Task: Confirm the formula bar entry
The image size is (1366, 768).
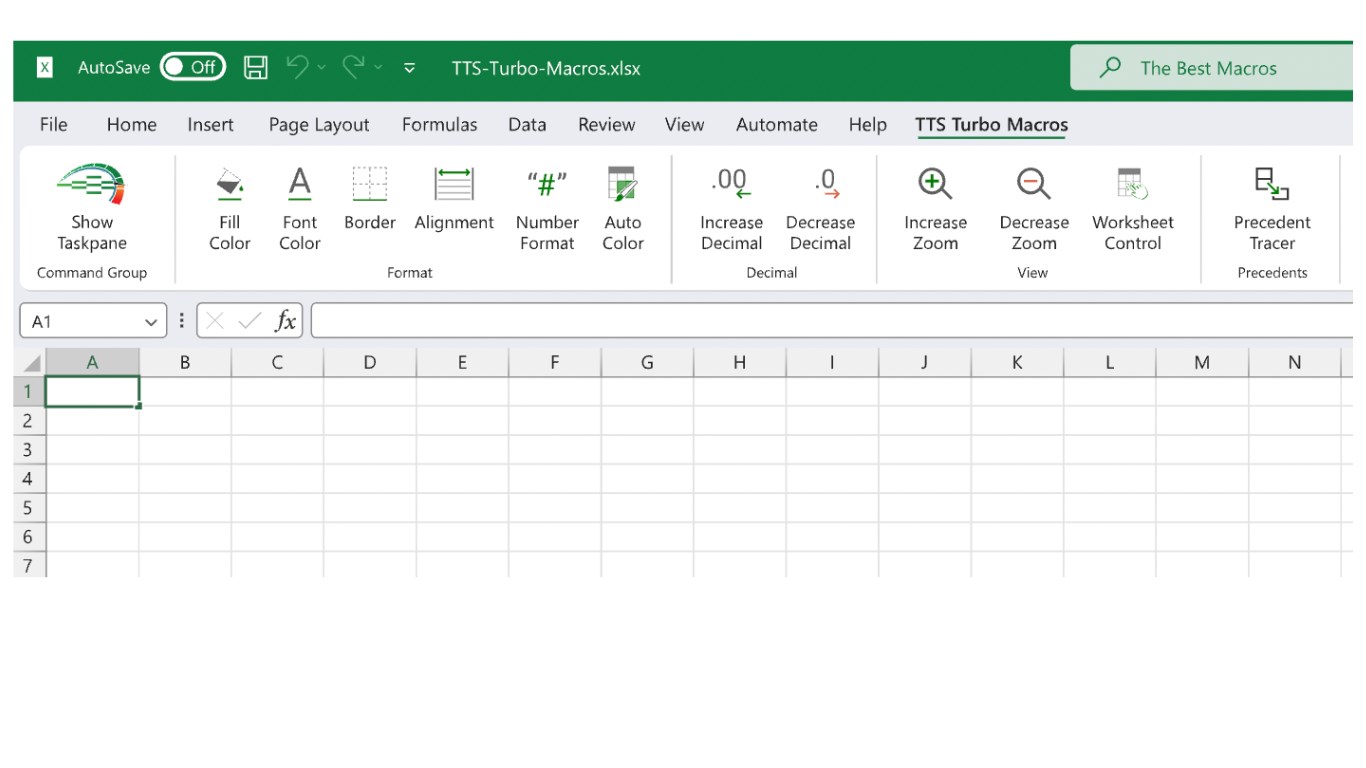Action: pyautogui.click(x=250, y=321)
